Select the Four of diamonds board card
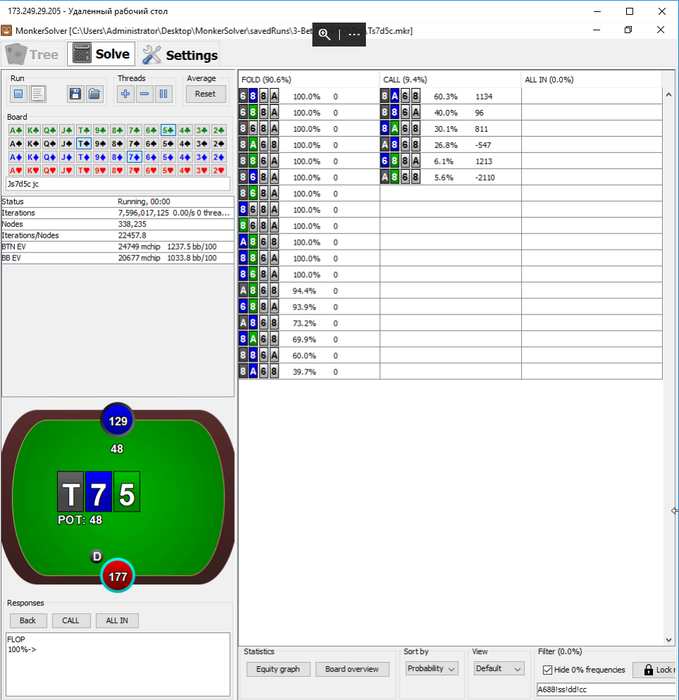 pos(185,157)
